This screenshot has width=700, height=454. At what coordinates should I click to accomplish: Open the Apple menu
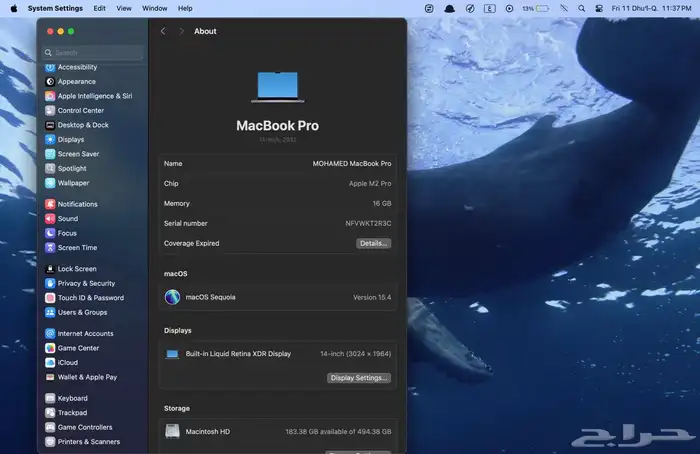(x=14, y=8)
